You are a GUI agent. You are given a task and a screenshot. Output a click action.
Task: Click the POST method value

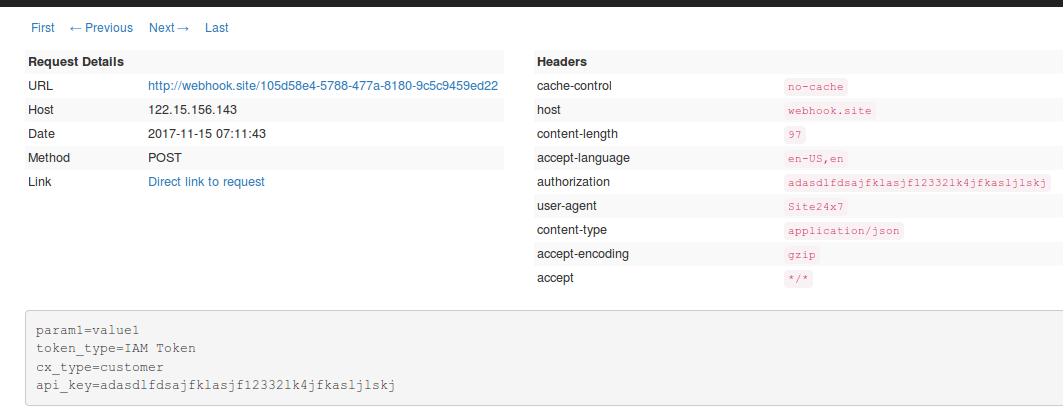click(x=165, y=158)
